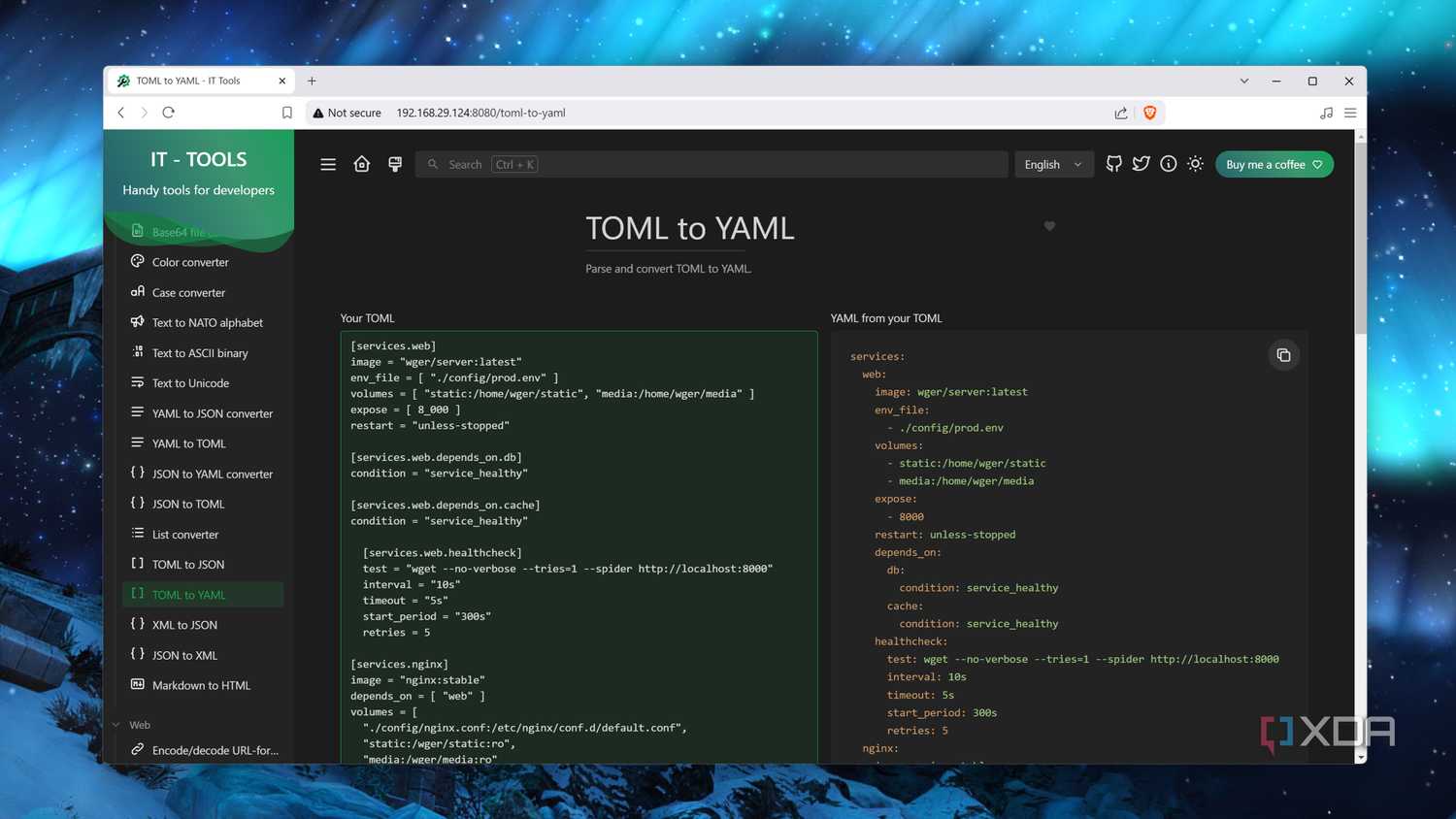
Task: Add TOML to YAML to favorites heart
Action: 1049,226
